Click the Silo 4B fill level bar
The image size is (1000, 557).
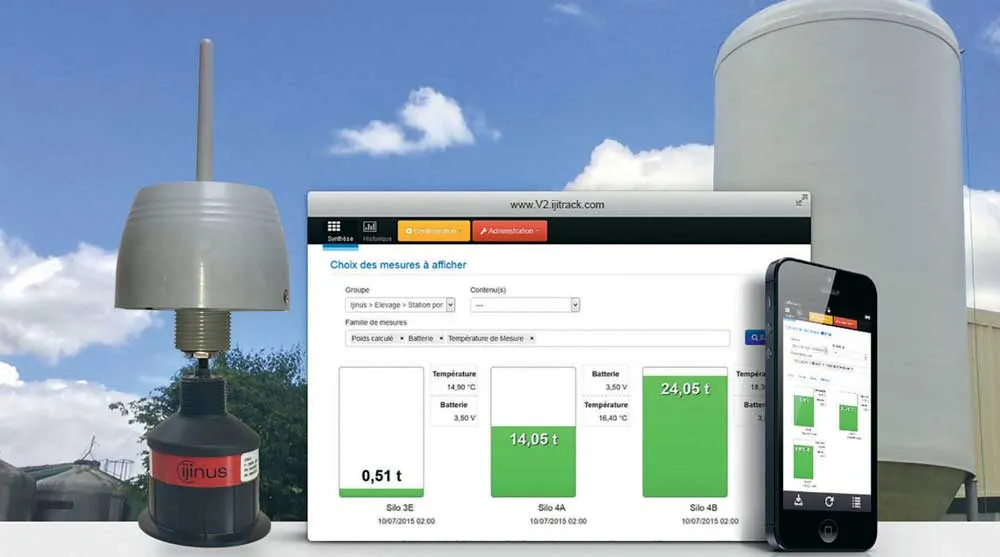(685, 432)
